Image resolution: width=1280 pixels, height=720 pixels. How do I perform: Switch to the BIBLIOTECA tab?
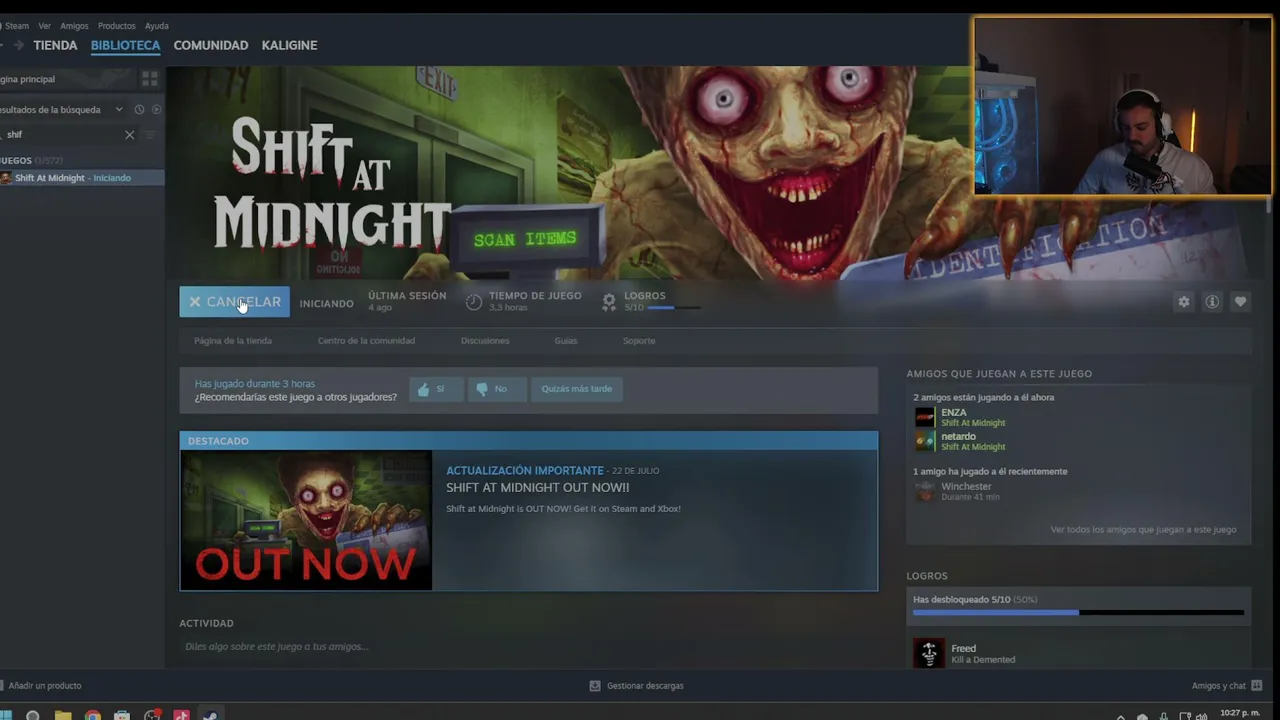pos(125,45)
